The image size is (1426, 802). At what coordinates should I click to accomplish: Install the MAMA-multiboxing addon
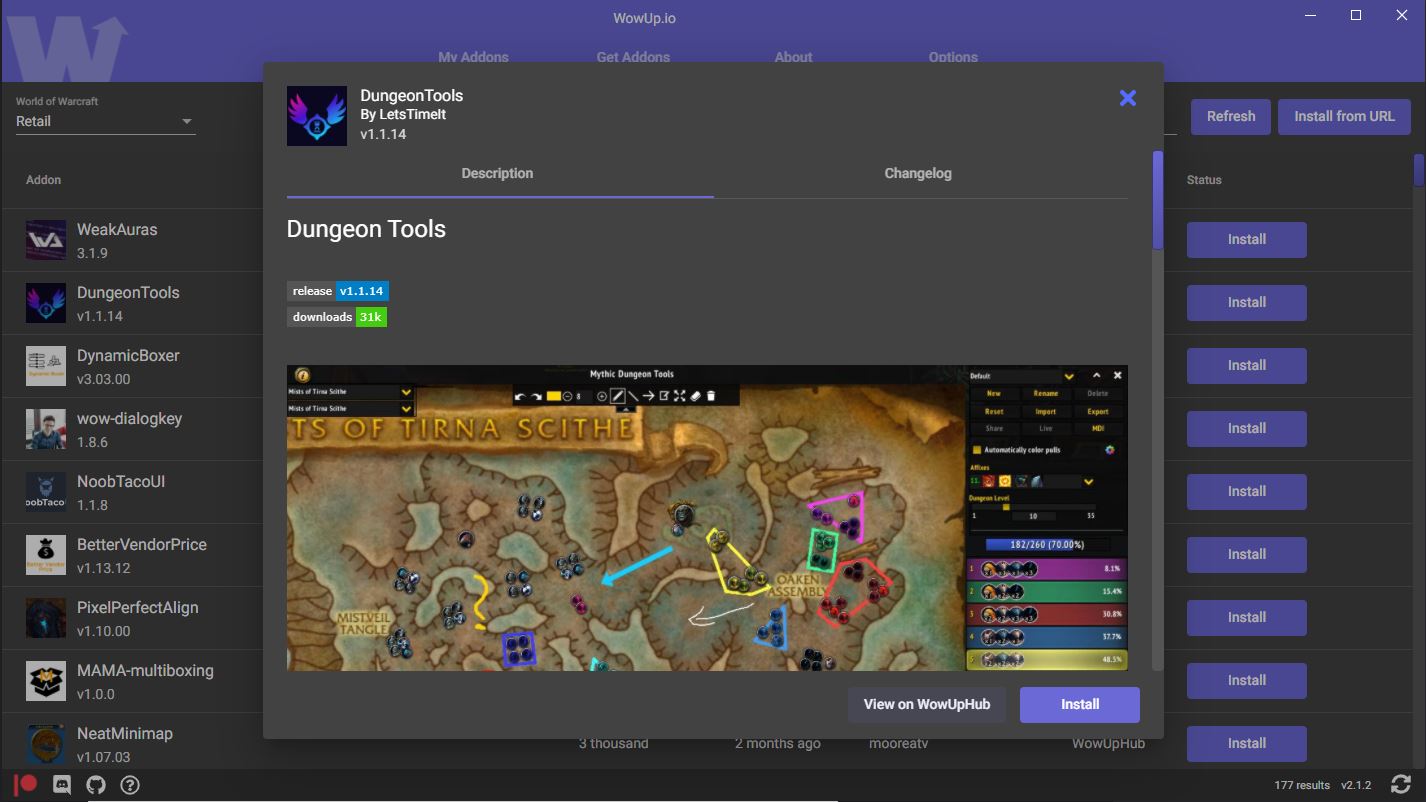pyautogui.click(x=1247, y=680)
